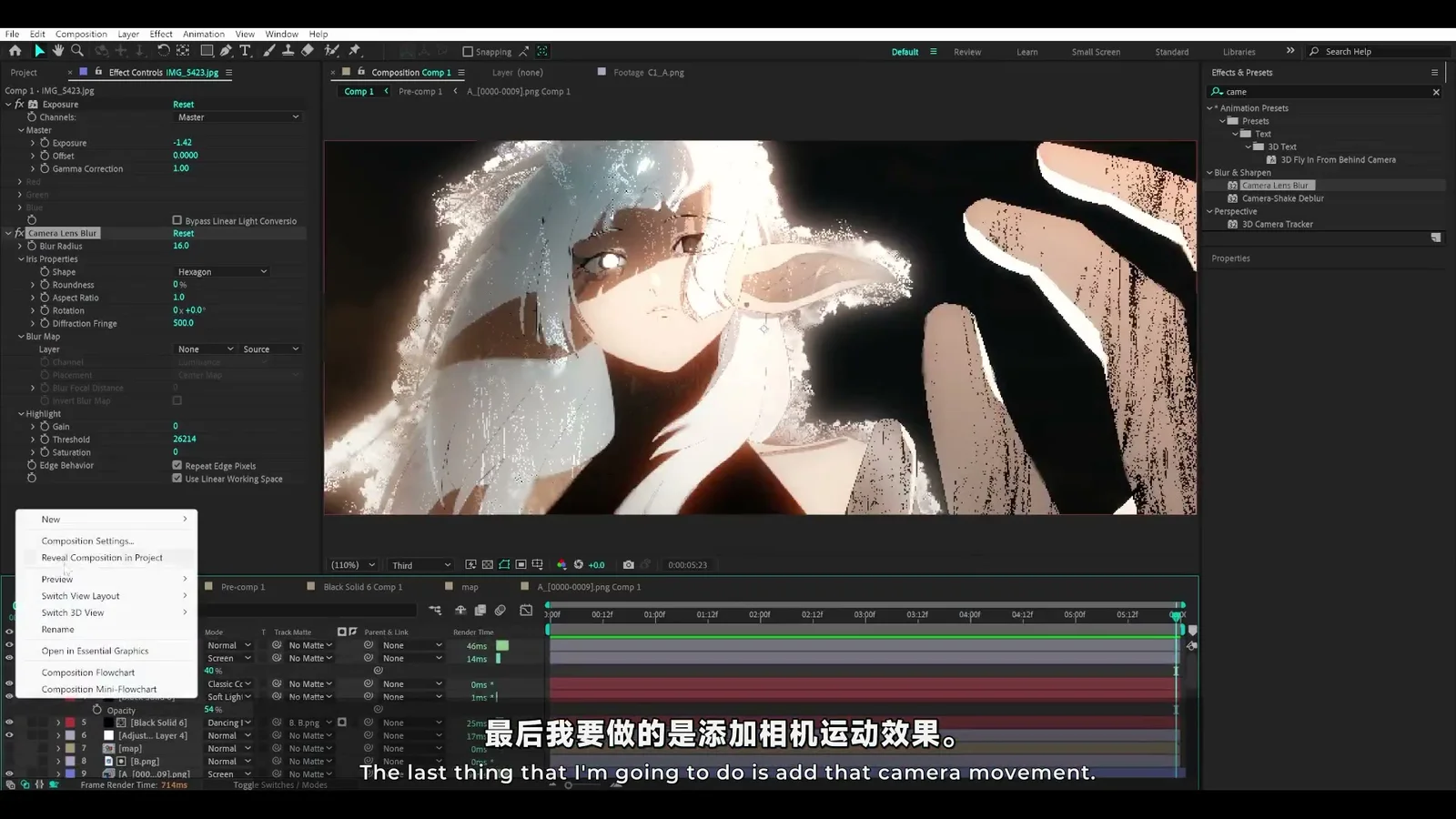Viewport: 1456px width, 819px height.
Task: Collapse the Iris Properties group
Action: pyautogui.click(x=21, y=259)
